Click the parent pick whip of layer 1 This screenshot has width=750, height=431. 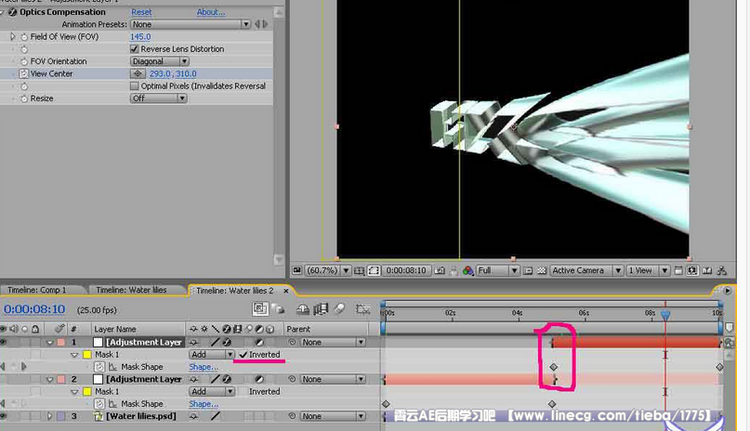(292, 342)
